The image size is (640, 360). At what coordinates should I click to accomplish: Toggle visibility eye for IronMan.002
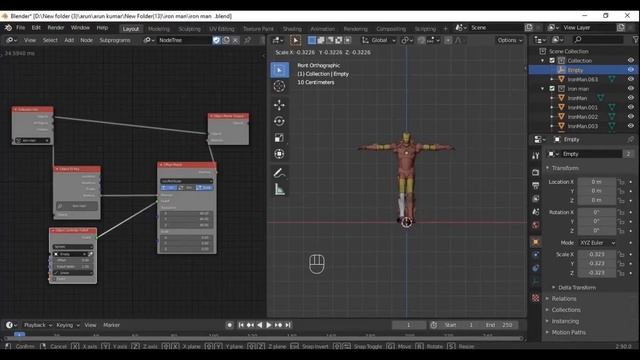(631, 117)
